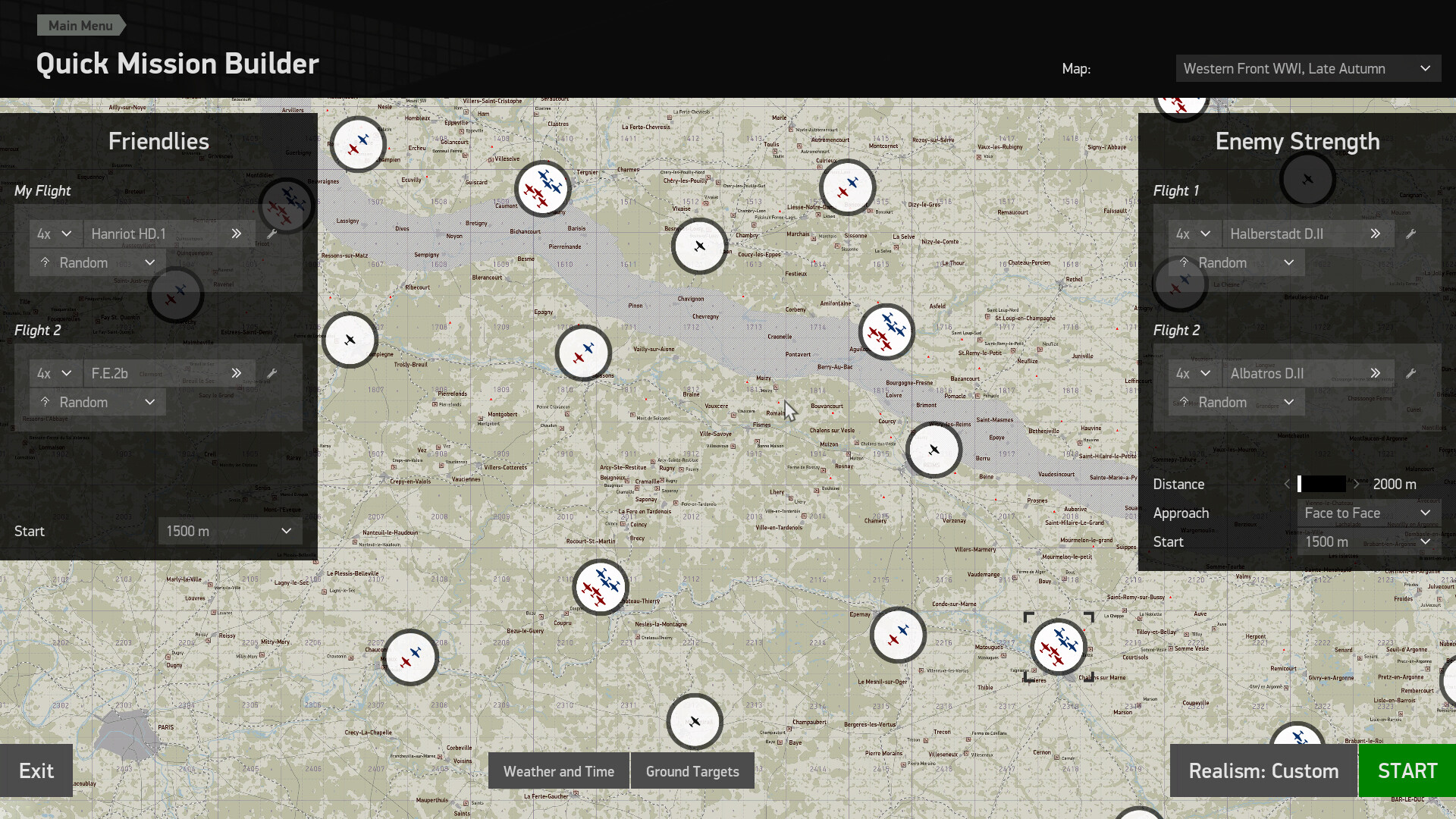Click the double-arrow beside Hanriot HD.1
This screenshot has width=1456, height=819.
[x=236, y=234]
